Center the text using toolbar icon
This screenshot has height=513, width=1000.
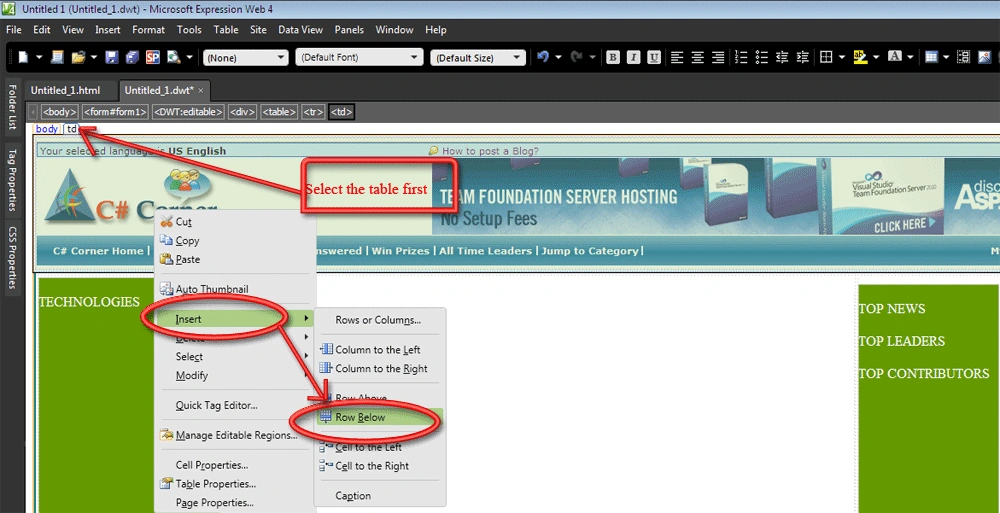click(x=698, y=57)
